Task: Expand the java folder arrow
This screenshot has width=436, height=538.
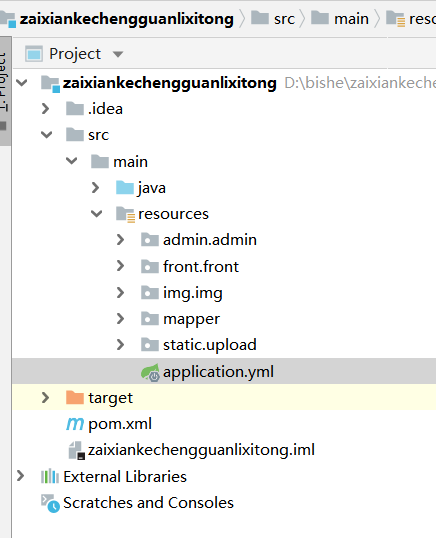Action: [96, 188]
